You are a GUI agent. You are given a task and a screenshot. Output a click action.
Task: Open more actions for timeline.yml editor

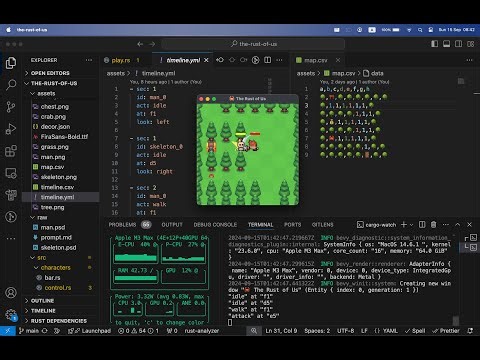(279, 60)
